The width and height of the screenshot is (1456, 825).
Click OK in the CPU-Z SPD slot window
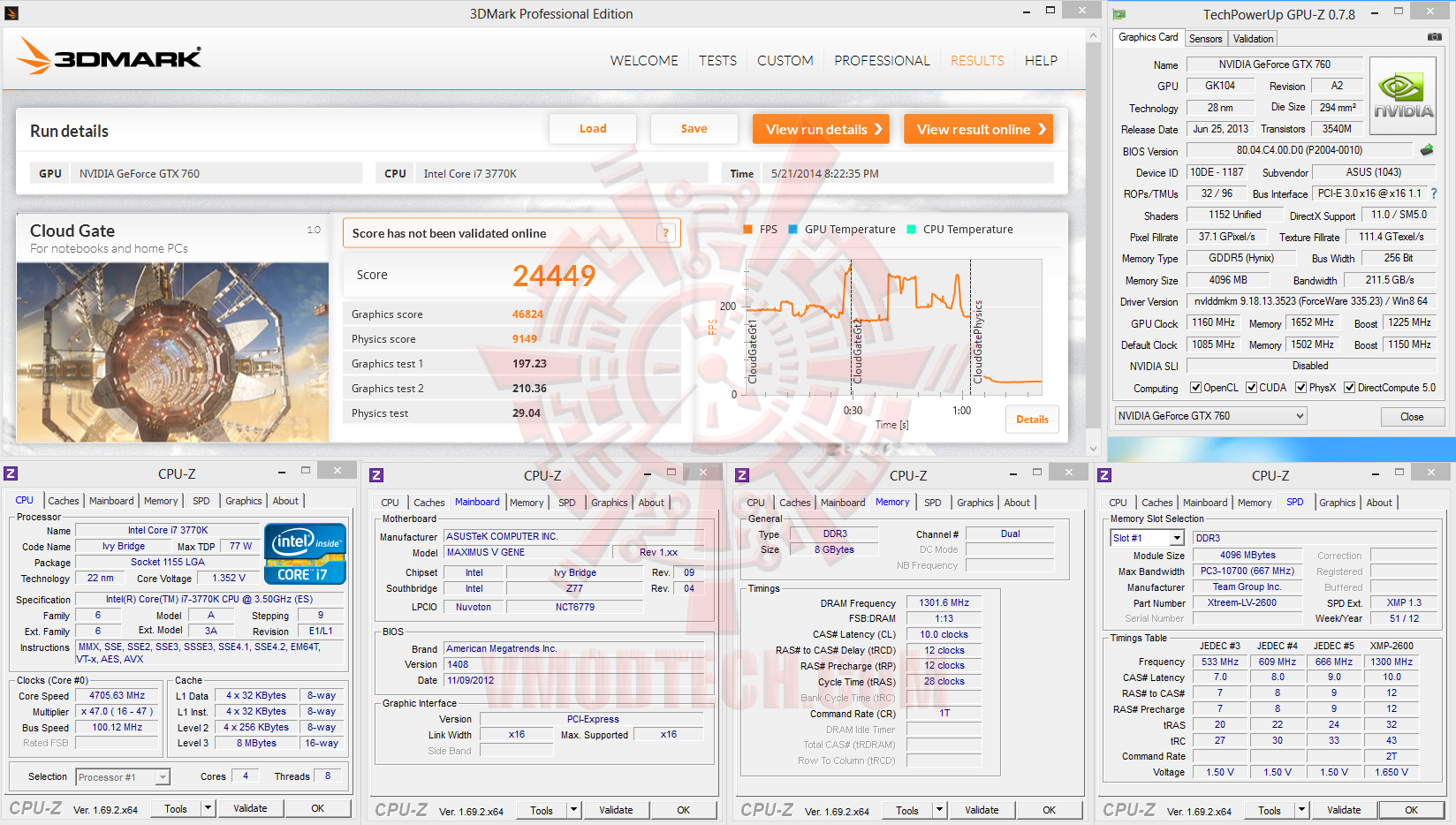1412,810
